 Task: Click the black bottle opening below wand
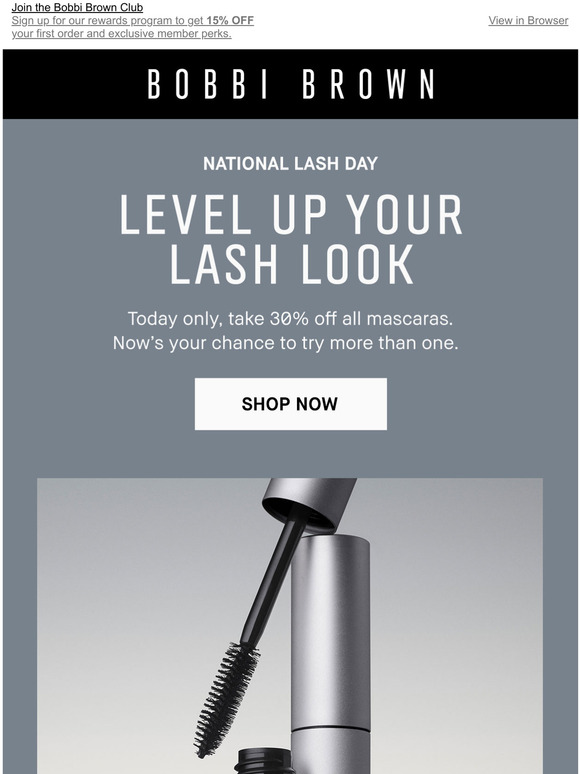tap(264, 761)
